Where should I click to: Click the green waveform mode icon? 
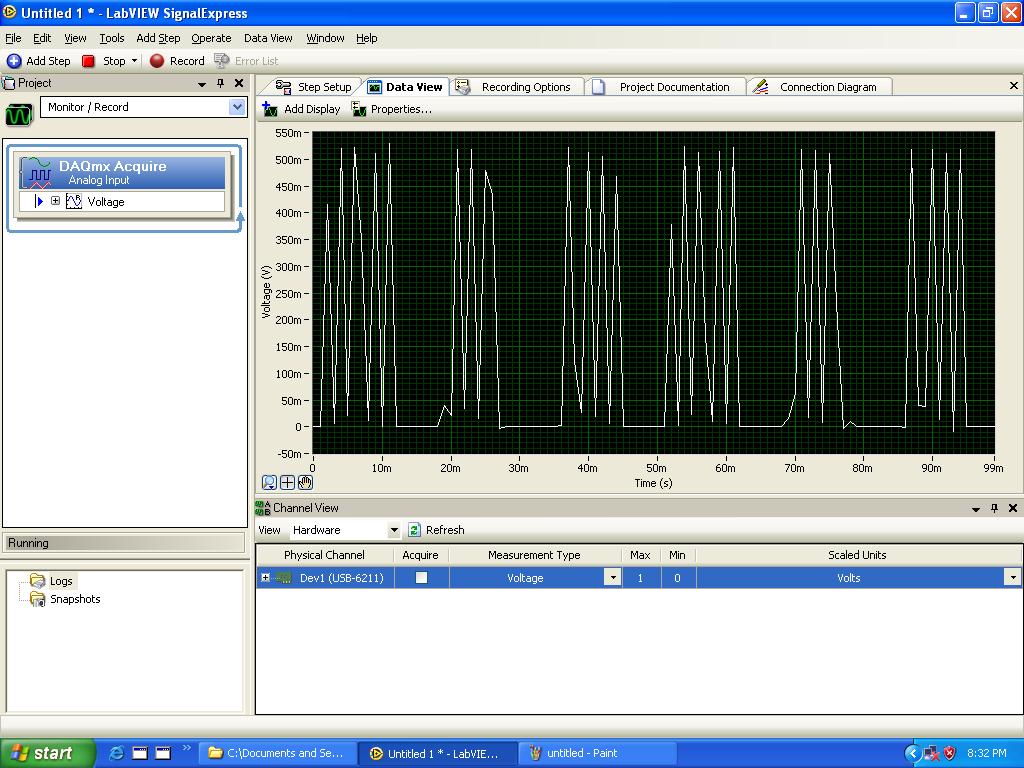pyautogui.click(x=19, y=115)
